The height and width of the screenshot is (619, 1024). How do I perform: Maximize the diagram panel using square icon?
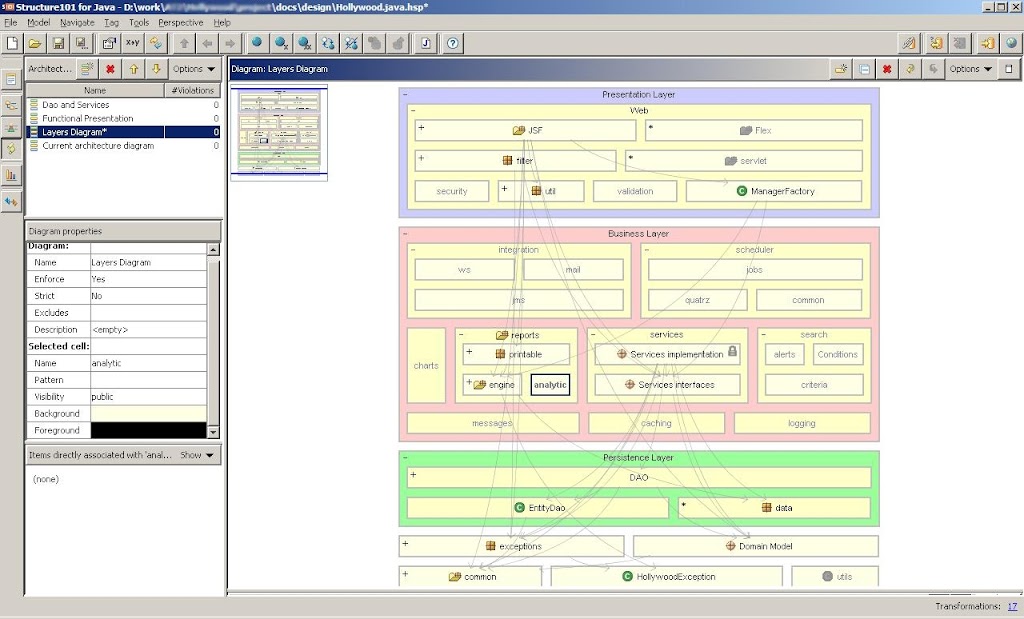click(x=1009, y=69)
